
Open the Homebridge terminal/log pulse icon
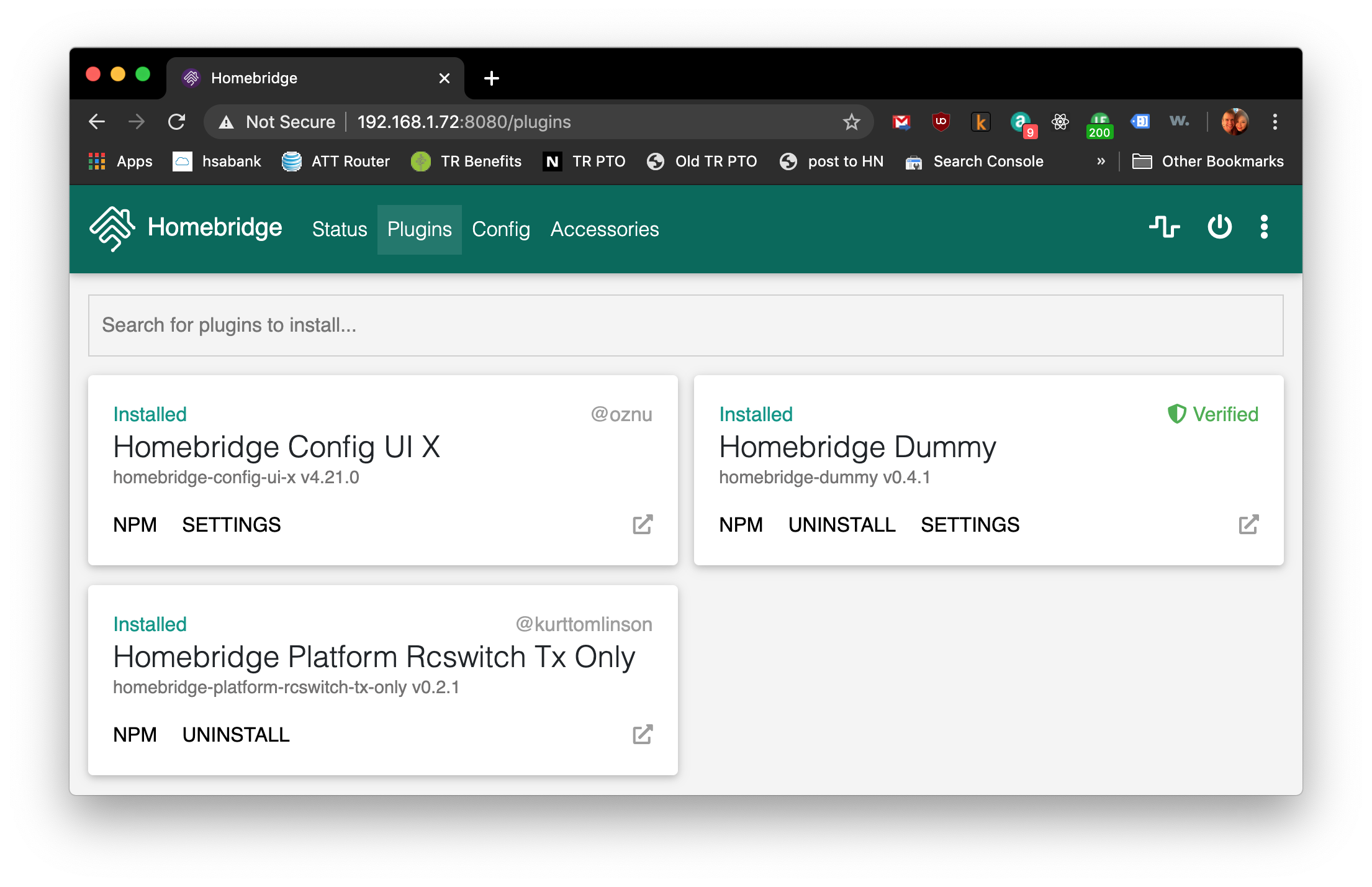coord(1164,227)
